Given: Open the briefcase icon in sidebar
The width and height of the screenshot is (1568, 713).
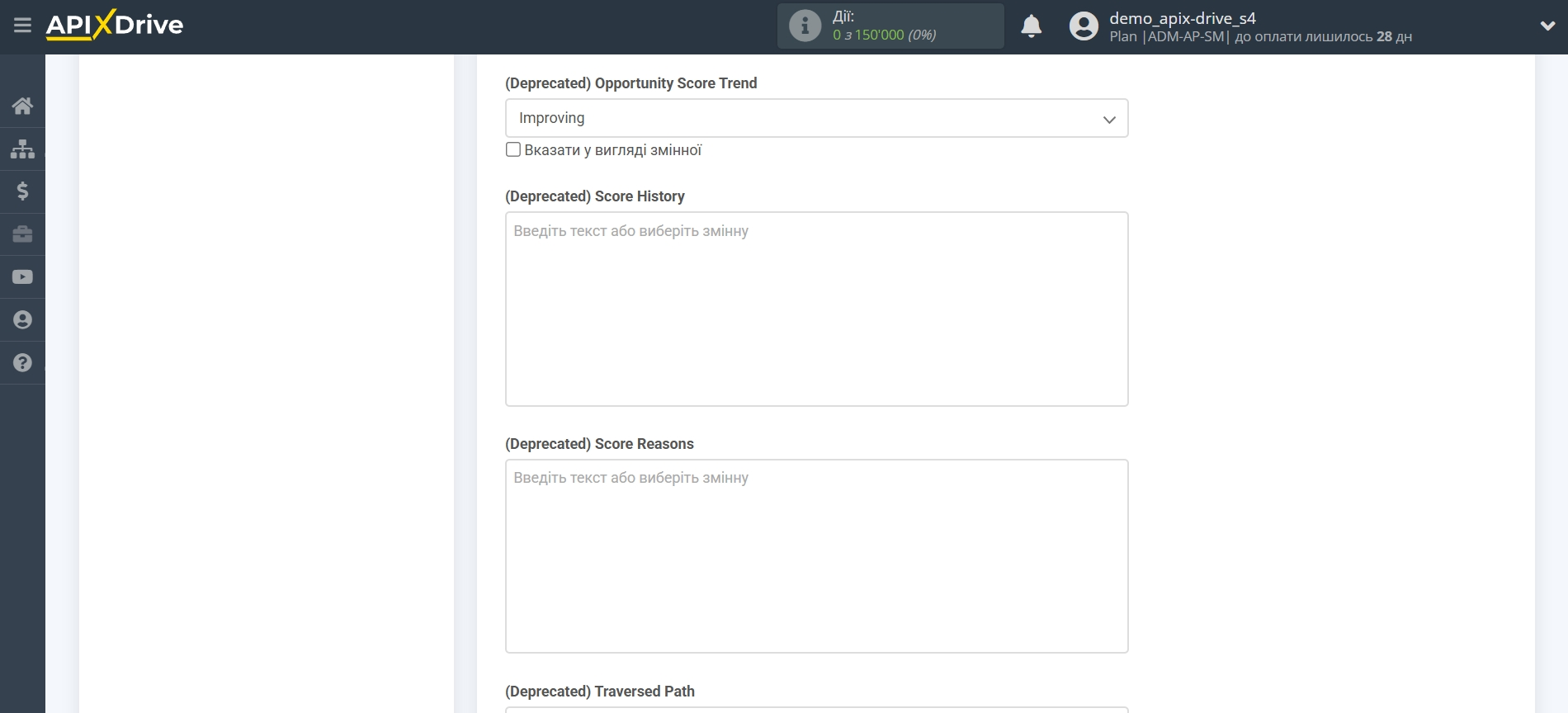Looking at the screenshot, I should [22, 234].
